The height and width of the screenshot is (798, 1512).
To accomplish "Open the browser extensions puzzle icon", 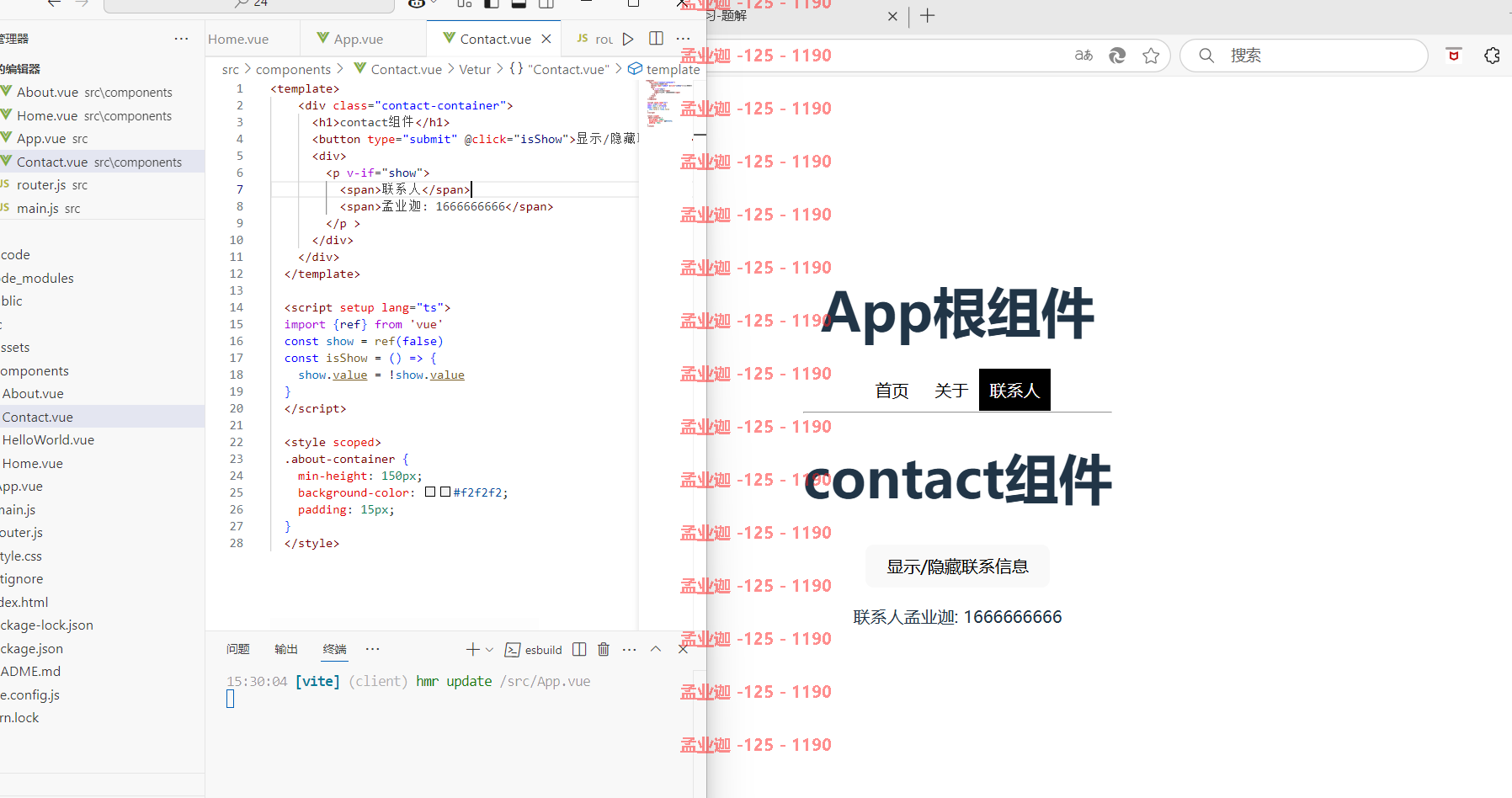I will [1492, 56].
